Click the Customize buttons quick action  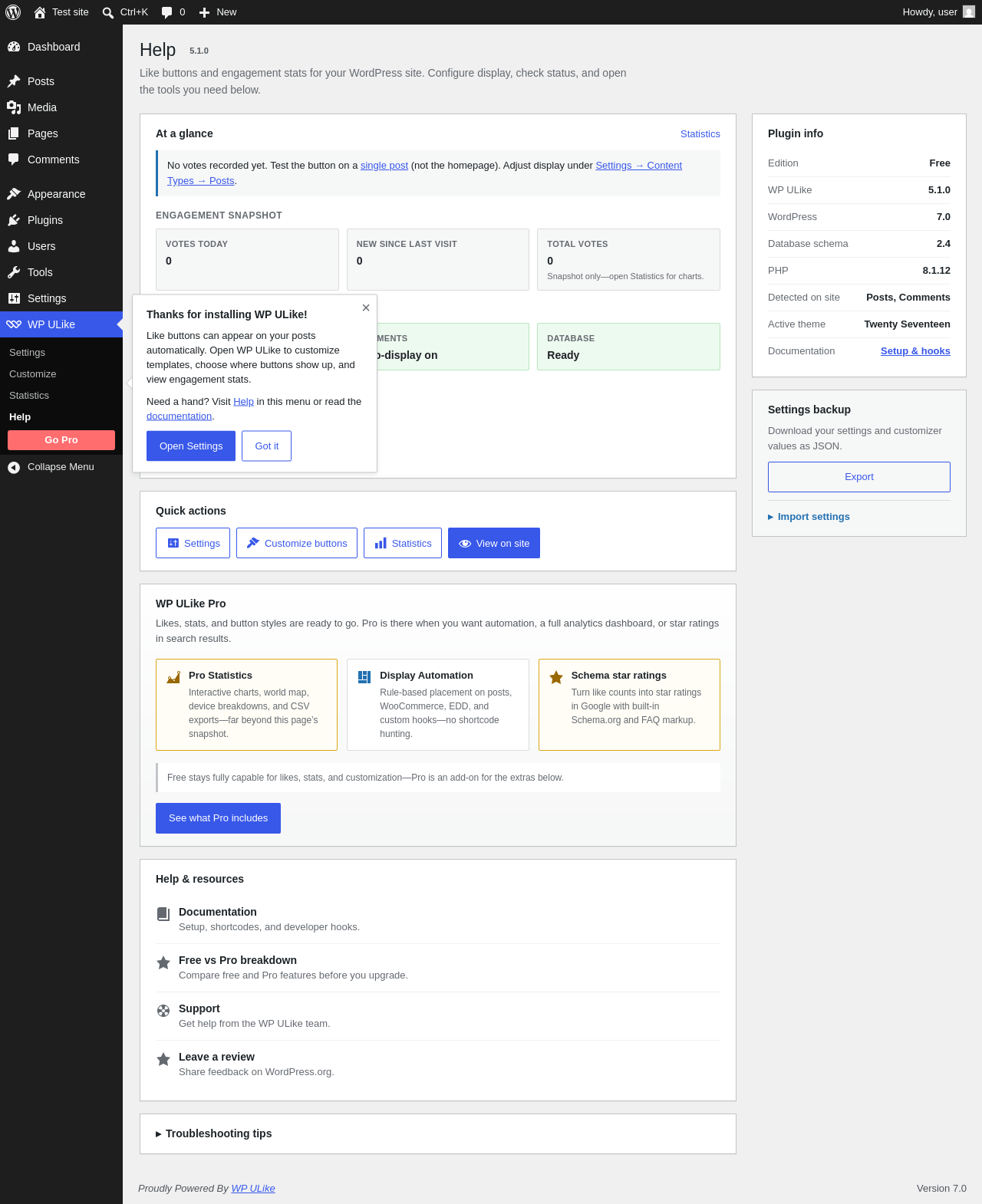click(x=297, y=543)
